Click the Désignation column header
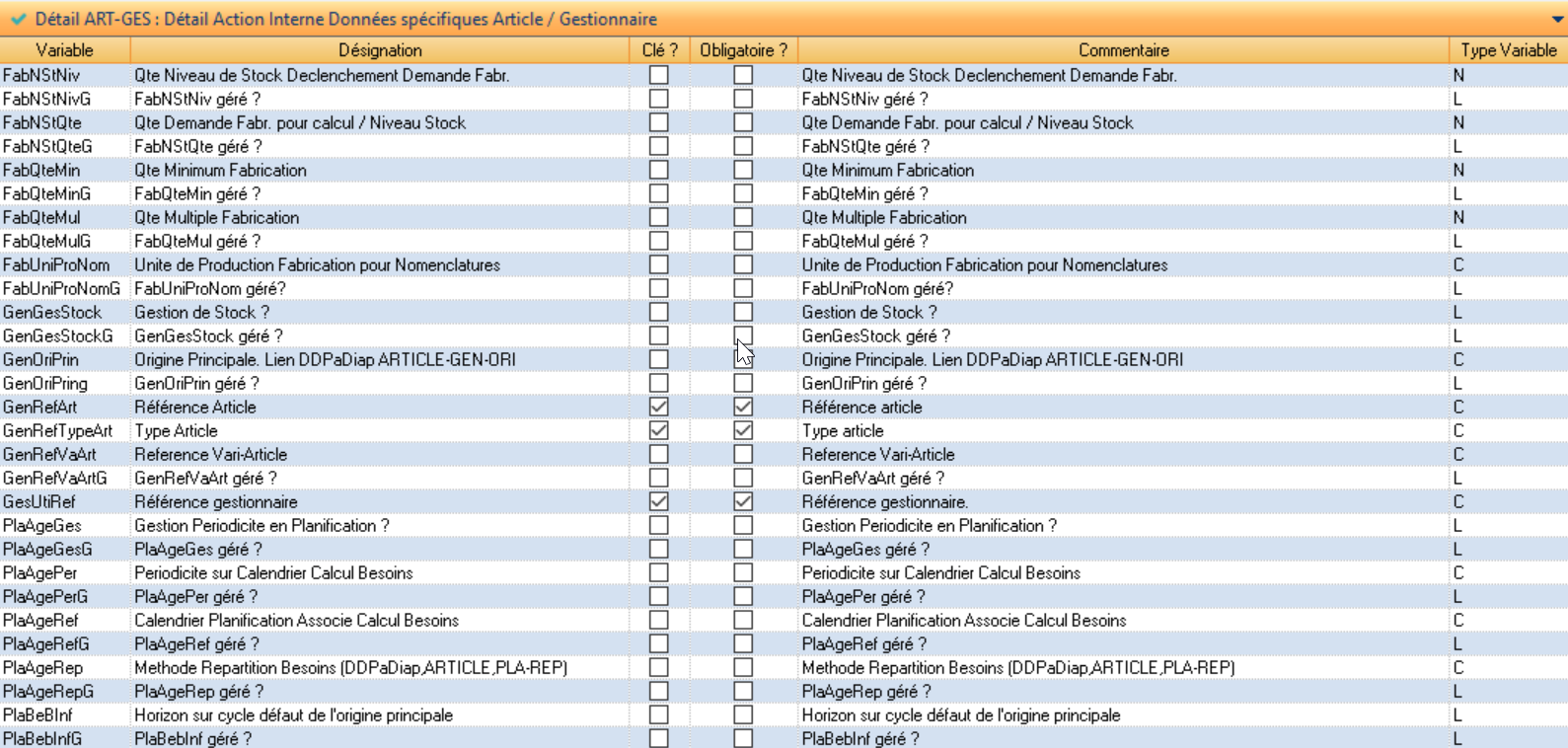 (x=380, y=50)
